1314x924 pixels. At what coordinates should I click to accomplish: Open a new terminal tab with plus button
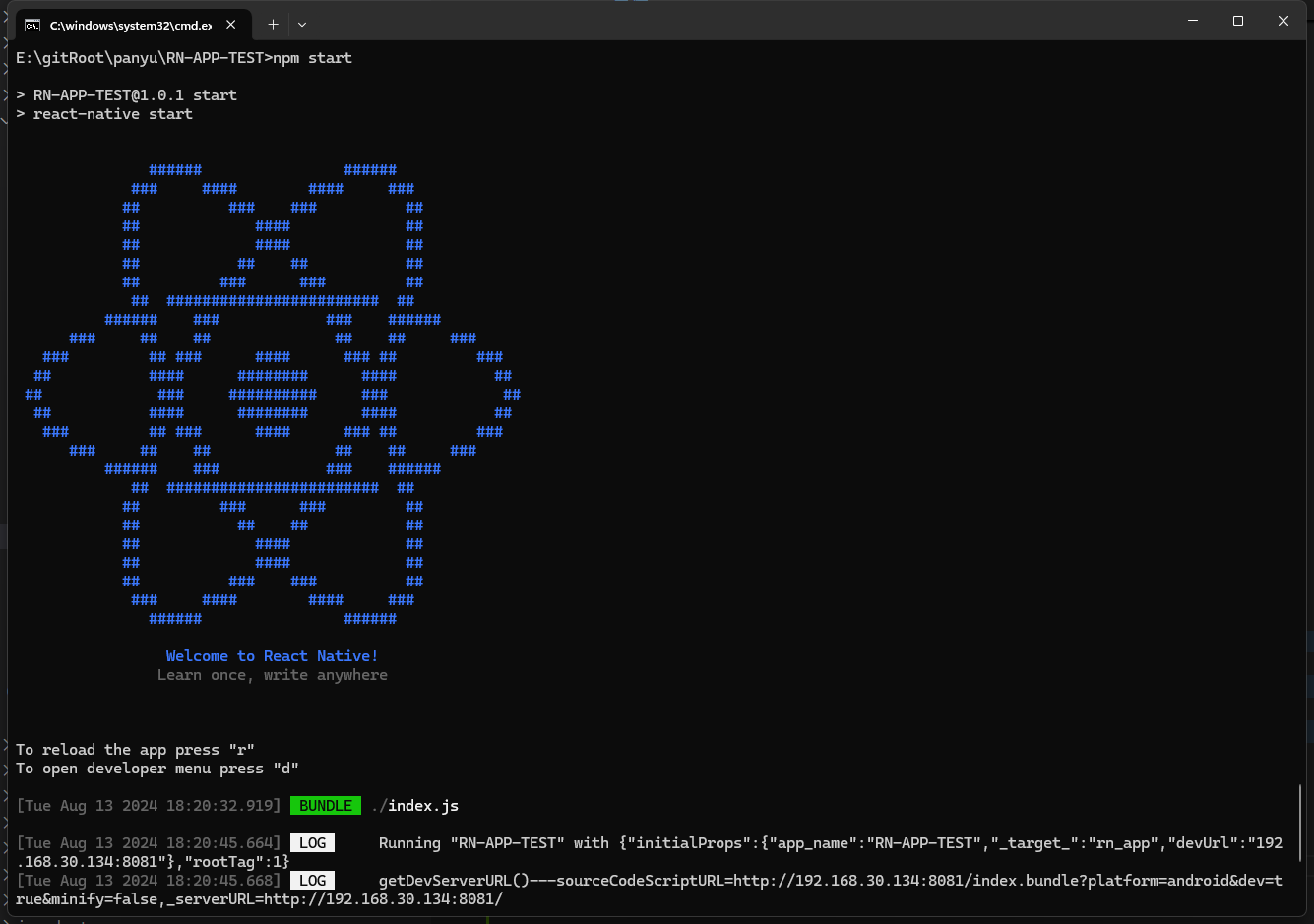click(x=273, y=24)
